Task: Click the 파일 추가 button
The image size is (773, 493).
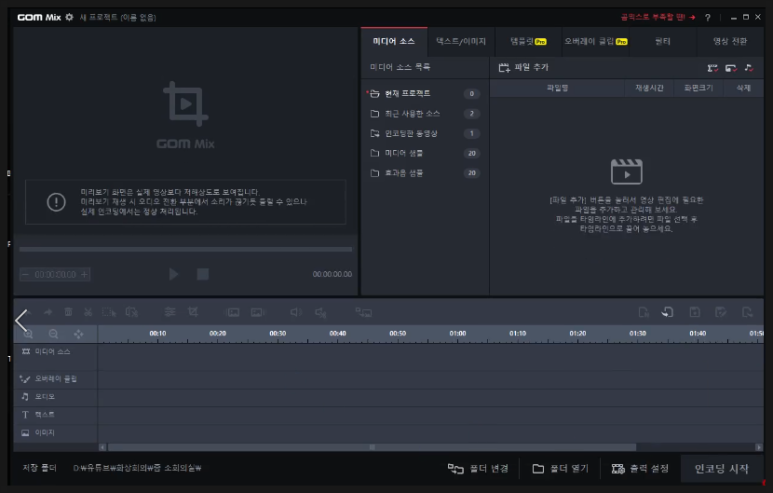Action: 524,68
